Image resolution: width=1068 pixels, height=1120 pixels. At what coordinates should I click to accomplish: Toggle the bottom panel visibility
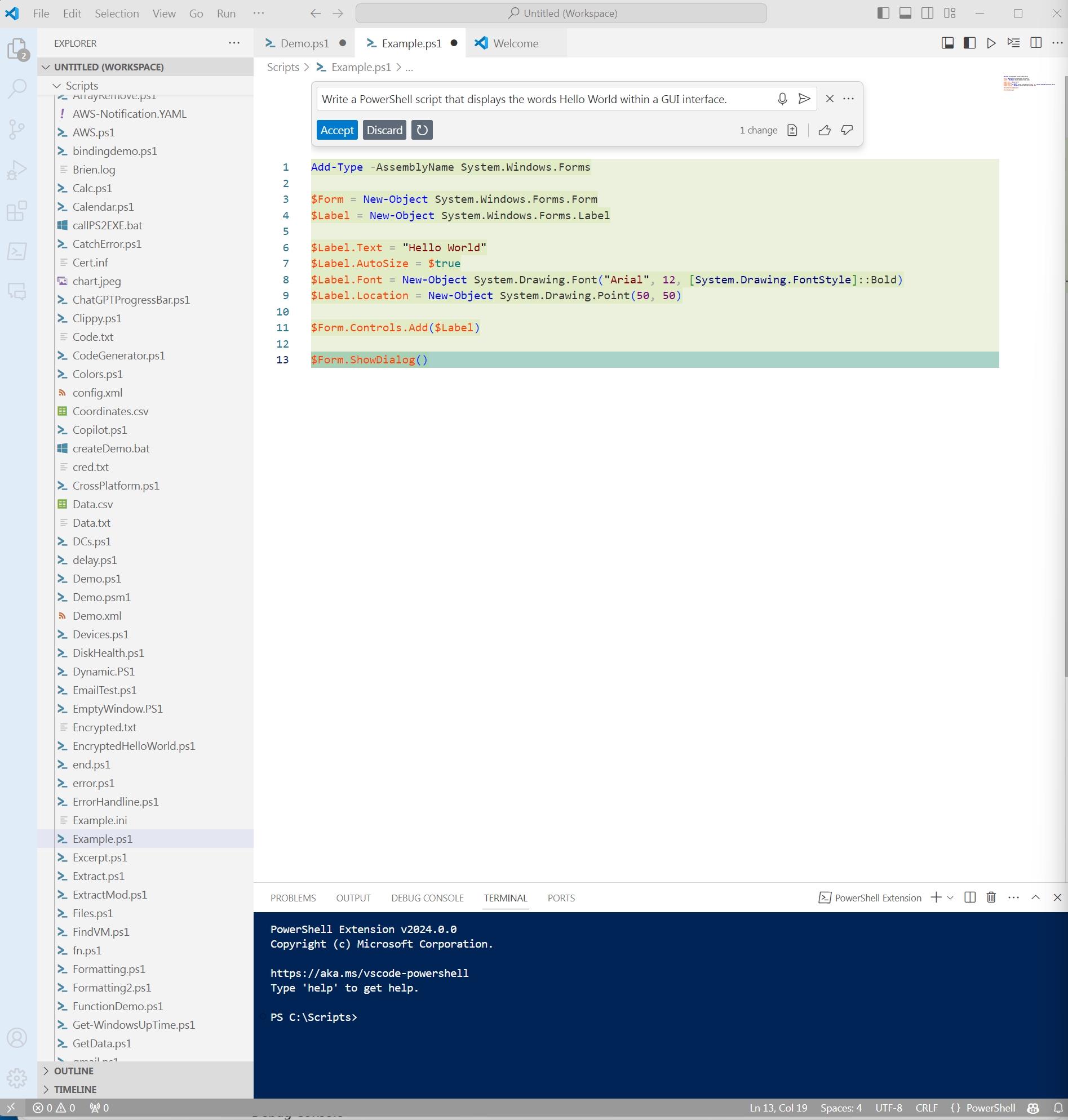905,12
